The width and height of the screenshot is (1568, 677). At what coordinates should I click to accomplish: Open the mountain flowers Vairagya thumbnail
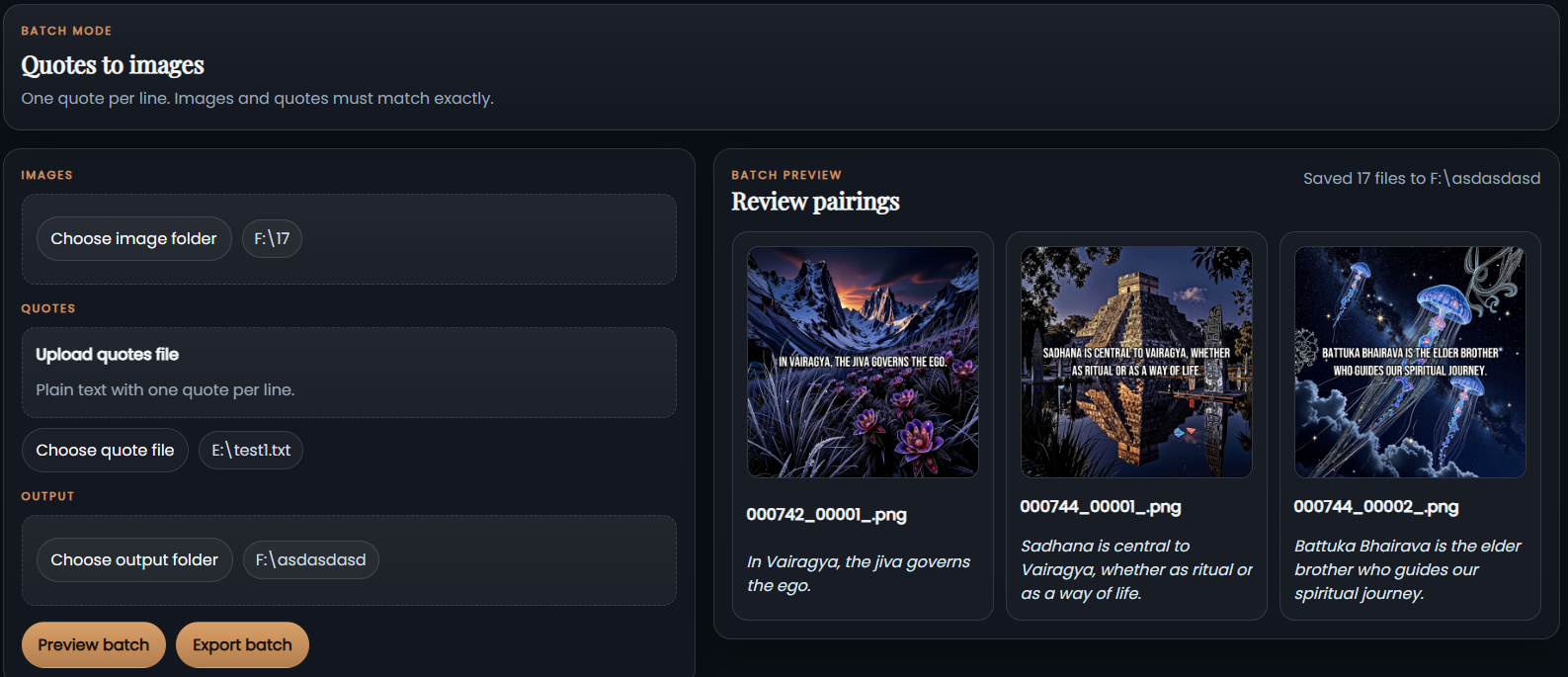863,362
